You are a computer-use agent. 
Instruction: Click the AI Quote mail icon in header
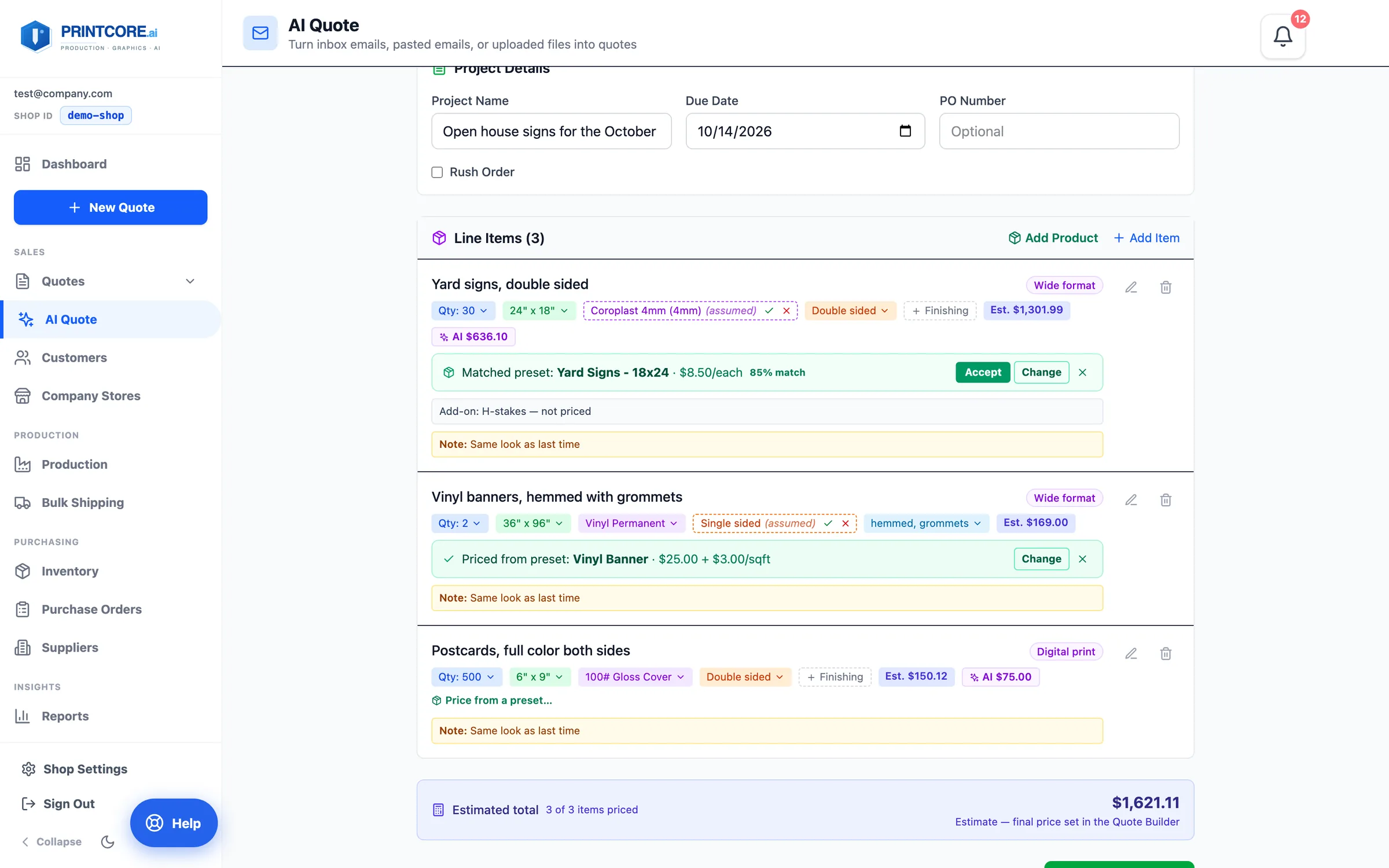[x=260, y=33]
